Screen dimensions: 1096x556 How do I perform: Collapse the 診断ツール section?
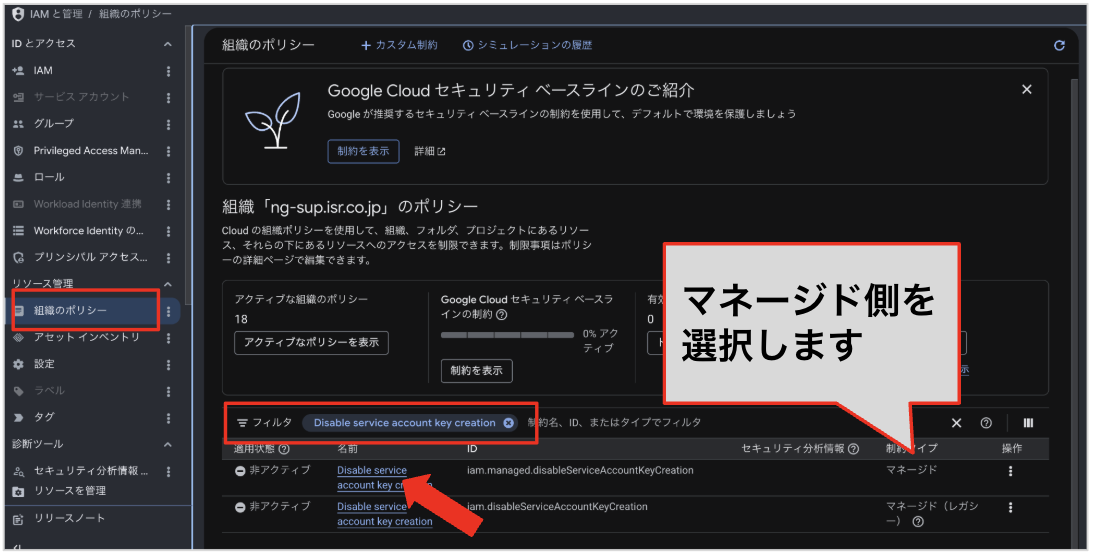(168, 445)
